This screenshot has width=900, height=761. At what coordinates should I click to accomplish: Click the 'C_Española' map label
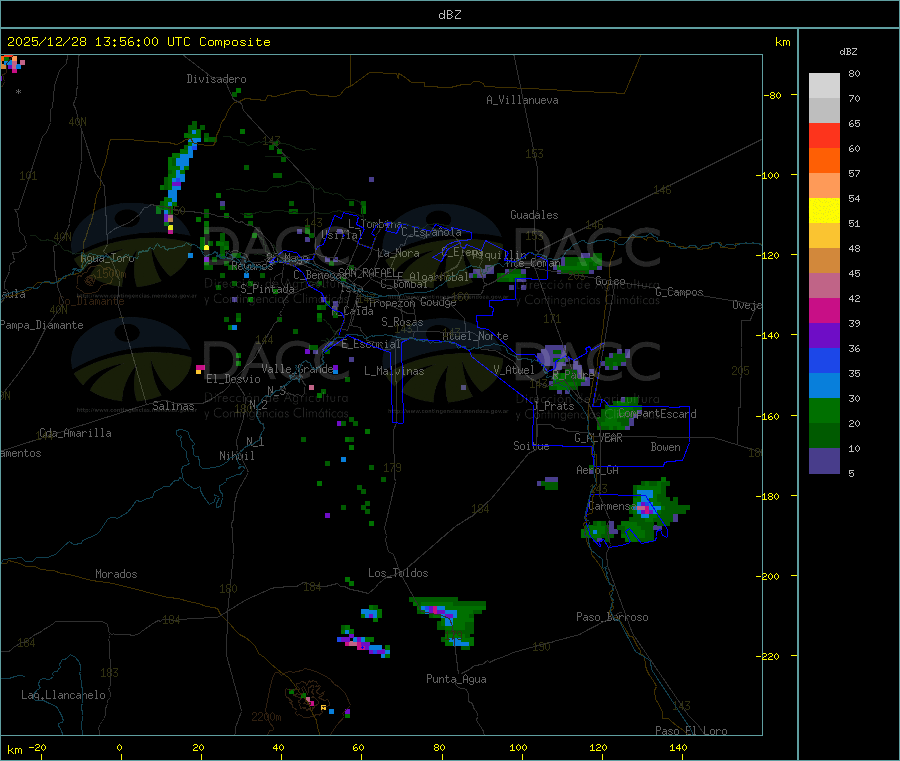(x=431, y=232)
